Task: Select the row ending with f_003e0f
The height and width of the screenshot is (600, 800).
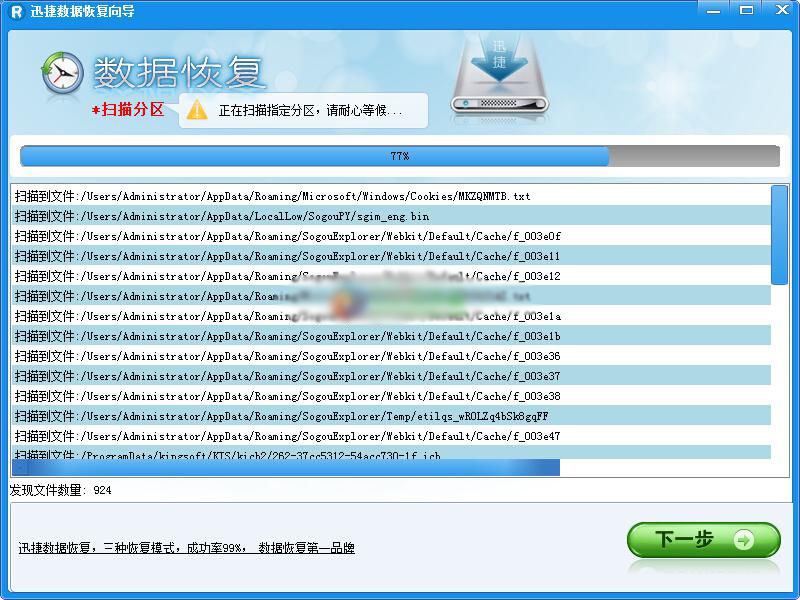Action: (391, 236)
